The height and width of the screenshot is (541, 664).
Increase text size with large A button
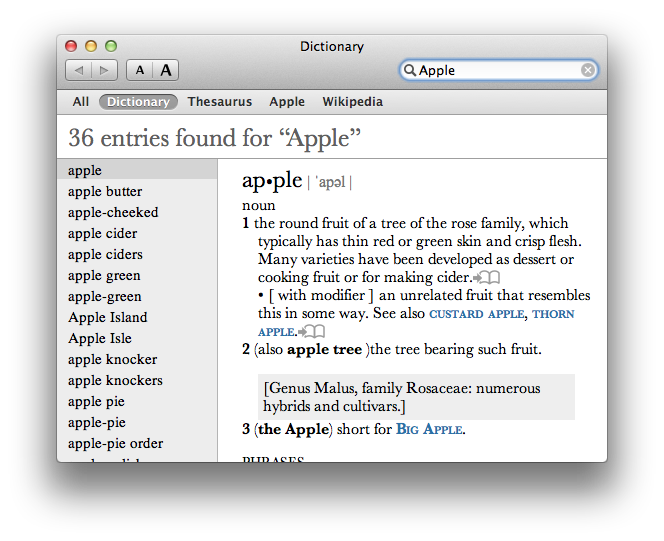tap(166, 70)
